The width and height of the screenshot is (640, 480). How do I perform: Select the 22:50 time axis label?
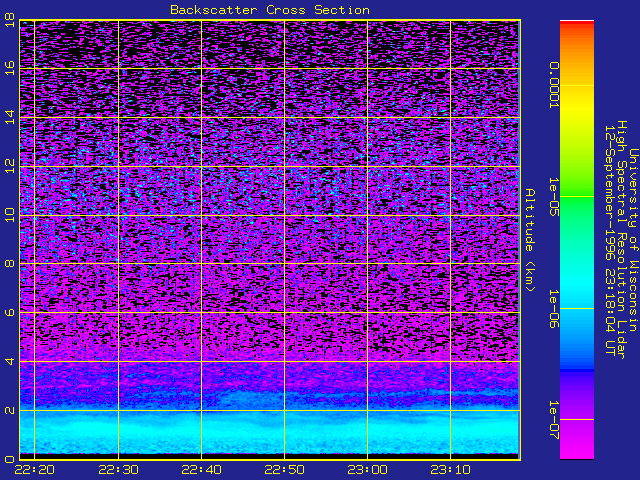pyautogui.click(x=284, y=470)
